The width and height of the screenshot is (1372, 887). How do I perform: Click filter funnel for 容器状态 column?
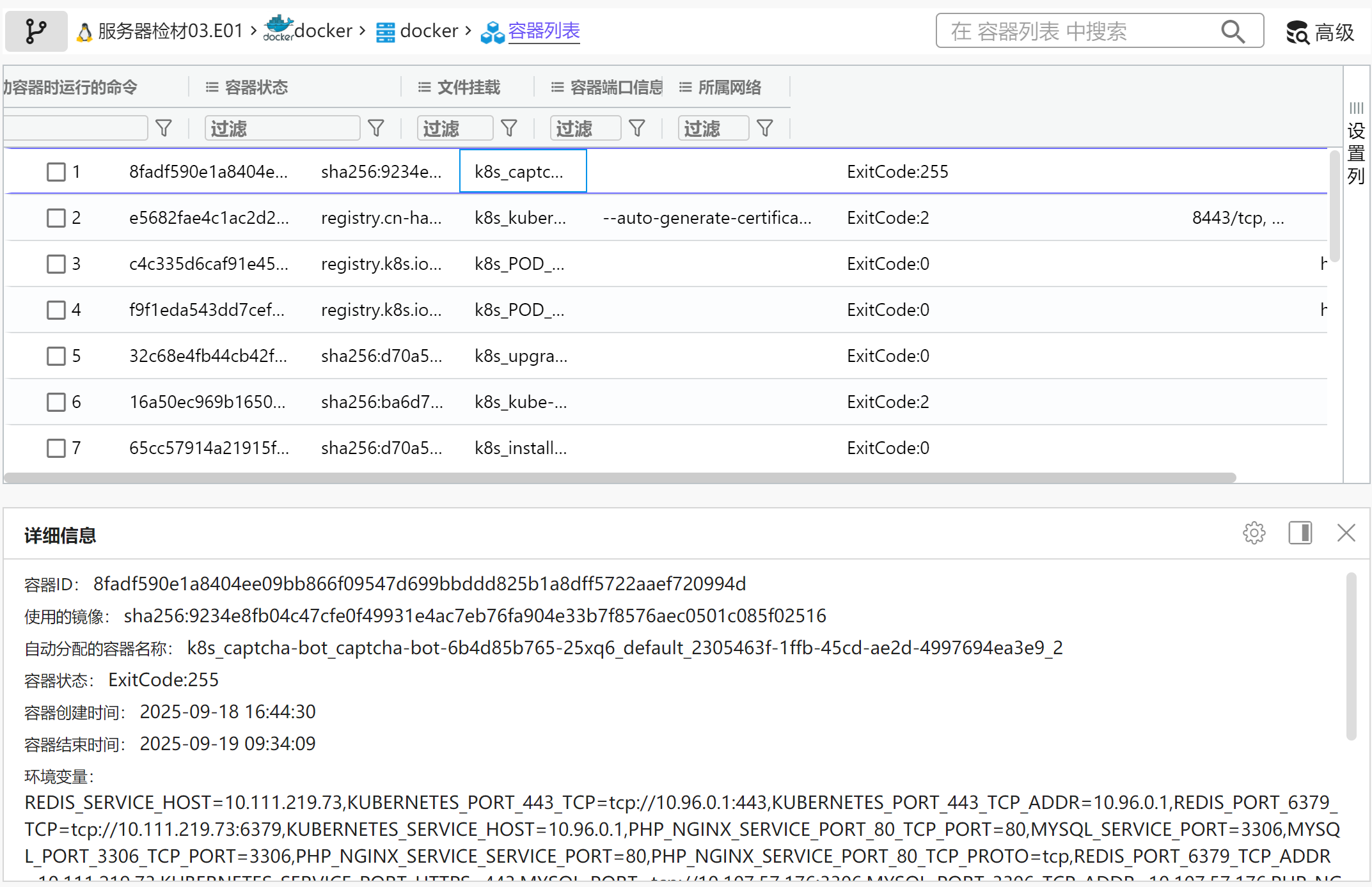(376, 129)
